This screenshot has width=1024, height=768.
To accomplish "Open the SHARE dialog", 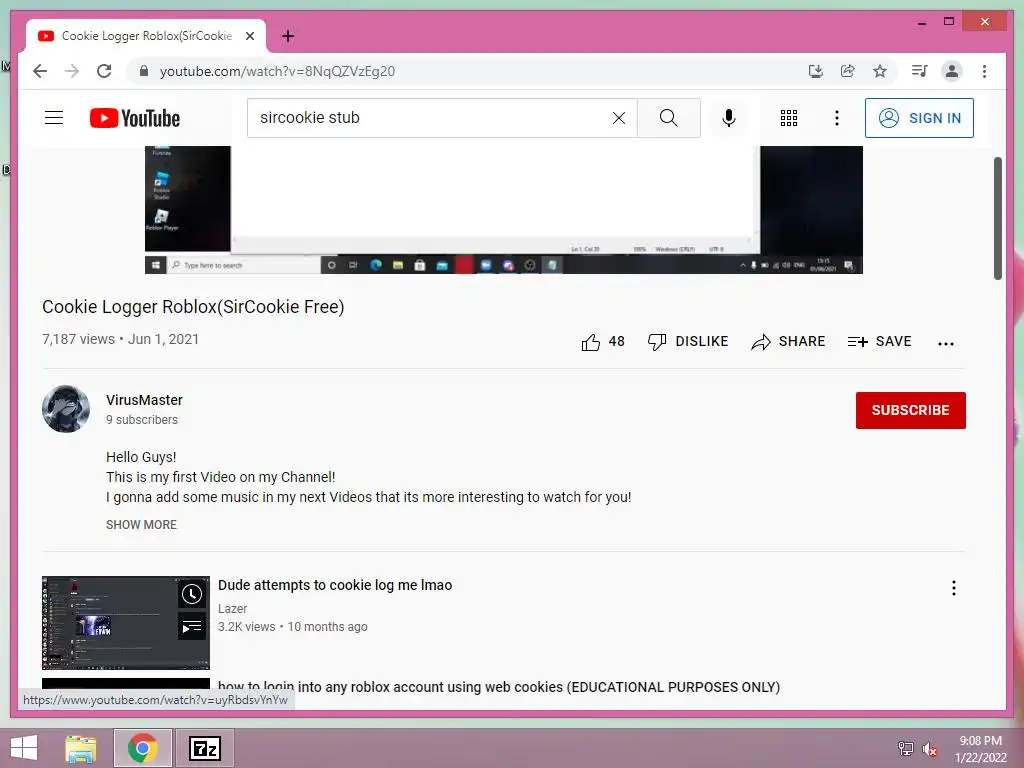I will 788,342.
